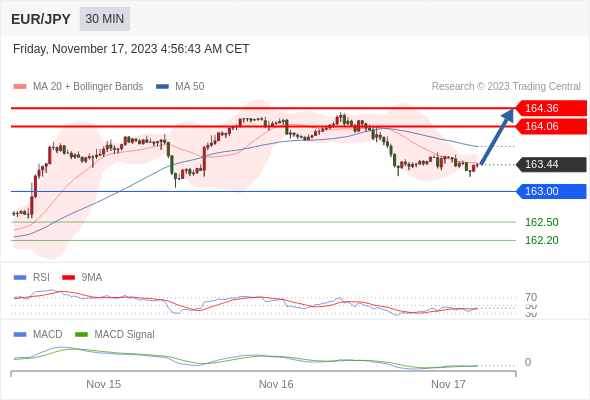The width and height of the screenshot is (590, 400).
Task: Click the 163.00 blue pivot tag
Action: click(x=551, y=192)
